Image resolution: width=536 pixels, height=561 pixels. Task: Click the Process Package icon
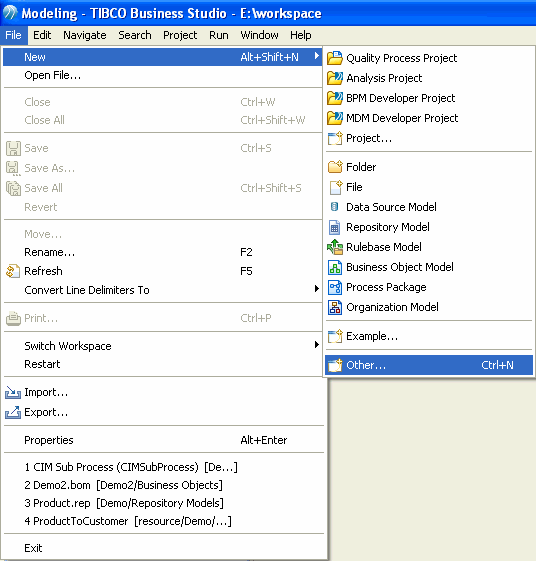[x=335, y=287]
